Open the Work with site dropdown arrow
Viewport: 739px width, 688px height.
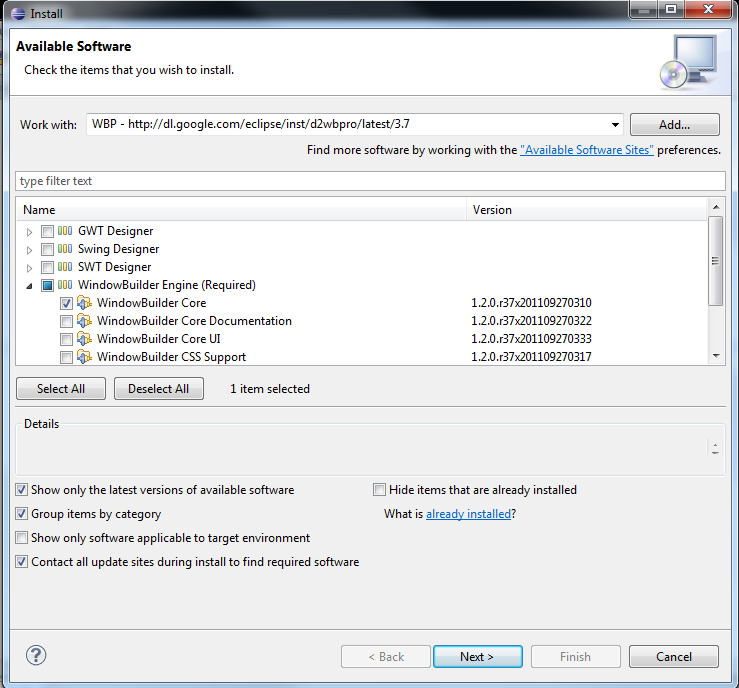pyautogui.click(x=615, y=124)
